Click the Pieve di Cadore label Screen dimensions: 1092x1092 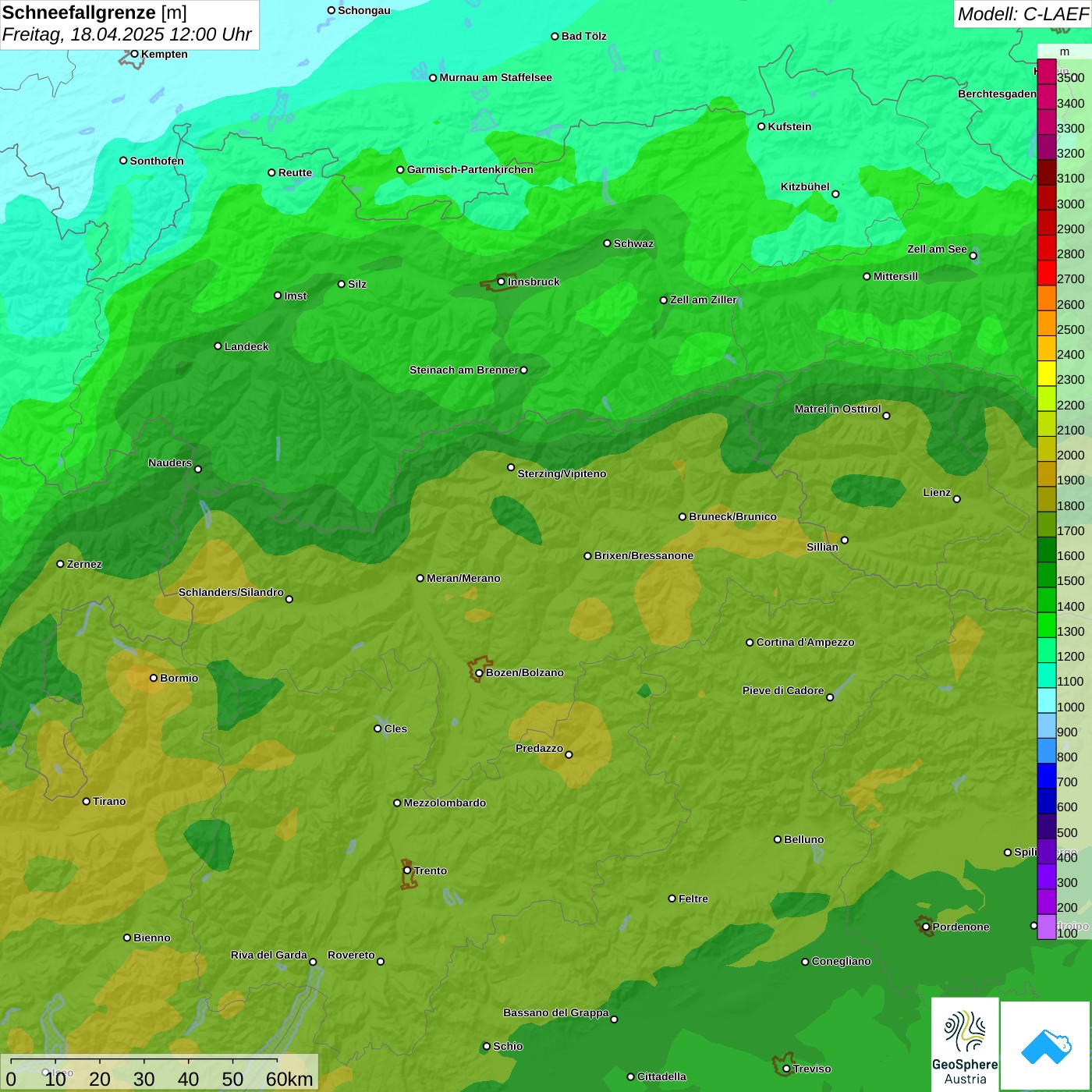(x=783, y=690)
